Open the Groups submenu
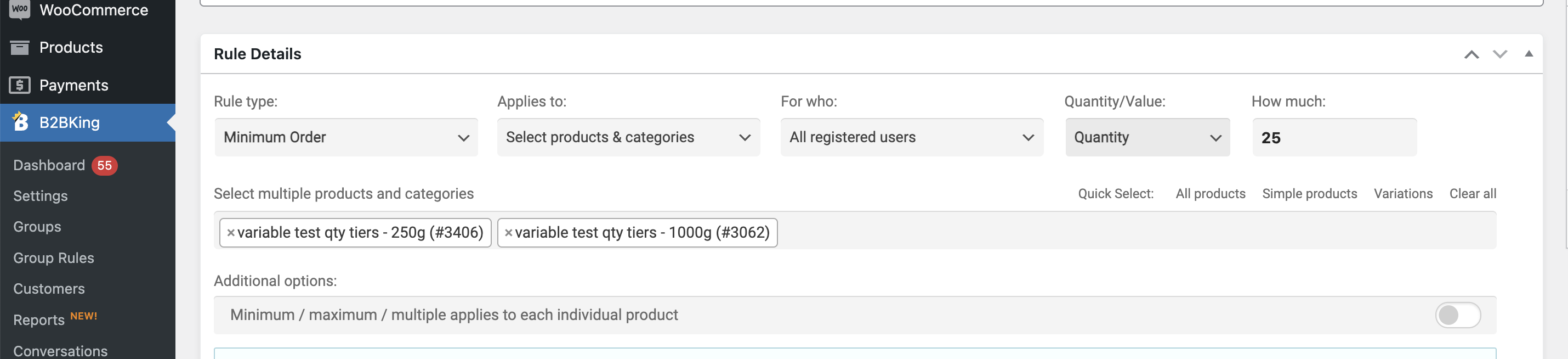Screen dimensions: 1568x359 37,227
